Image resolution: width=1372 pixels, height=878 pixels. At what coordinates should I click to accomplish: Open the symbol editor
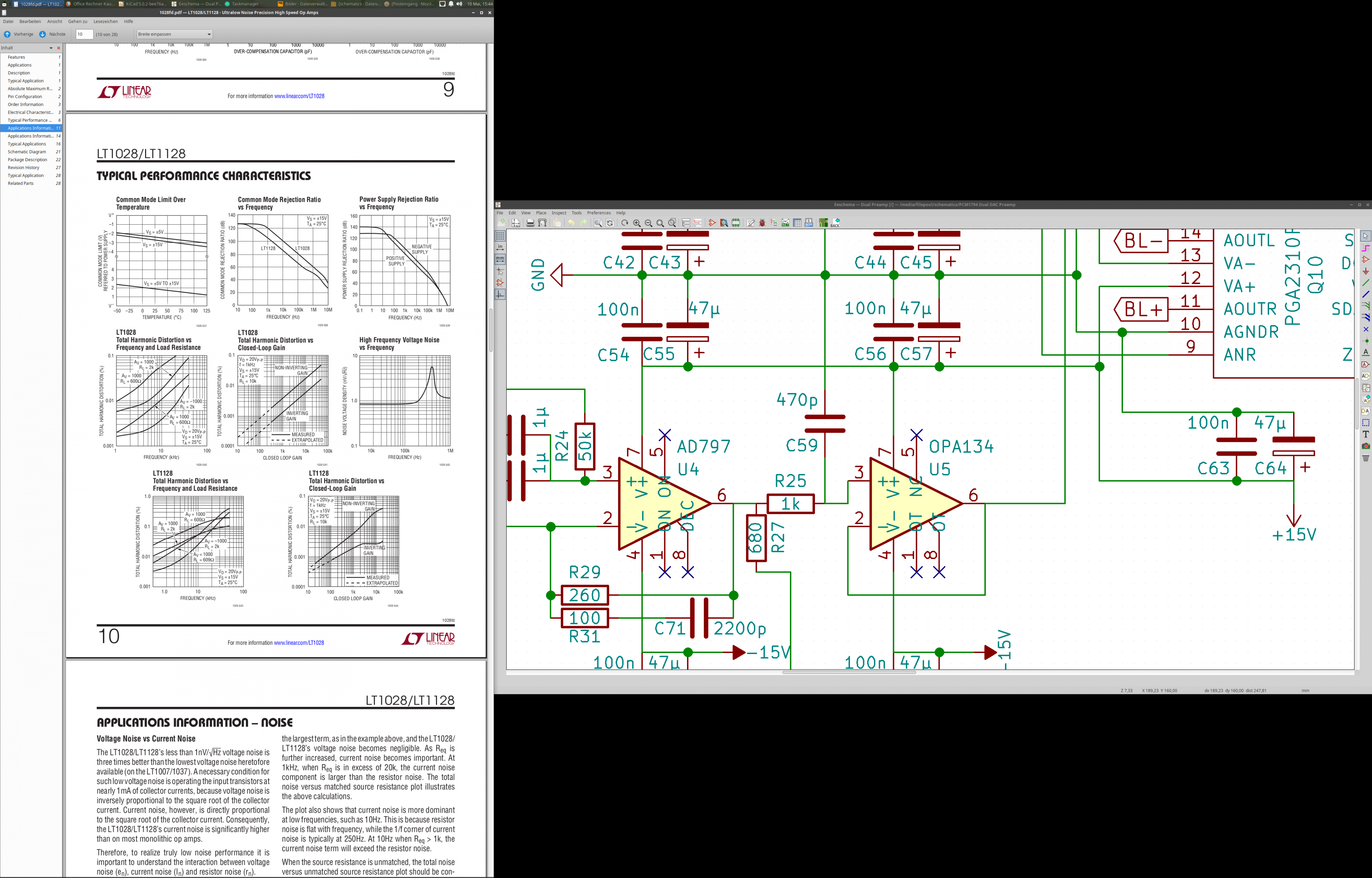tap(712, 223)
